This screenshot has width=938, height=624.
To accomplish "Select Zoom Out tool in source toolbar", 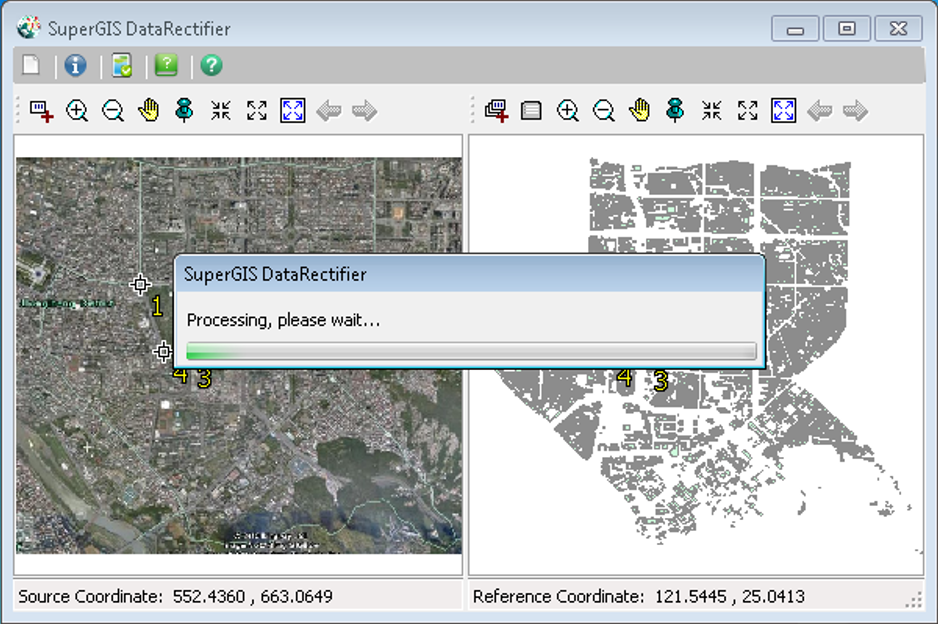I will click(x=113, y=111).
